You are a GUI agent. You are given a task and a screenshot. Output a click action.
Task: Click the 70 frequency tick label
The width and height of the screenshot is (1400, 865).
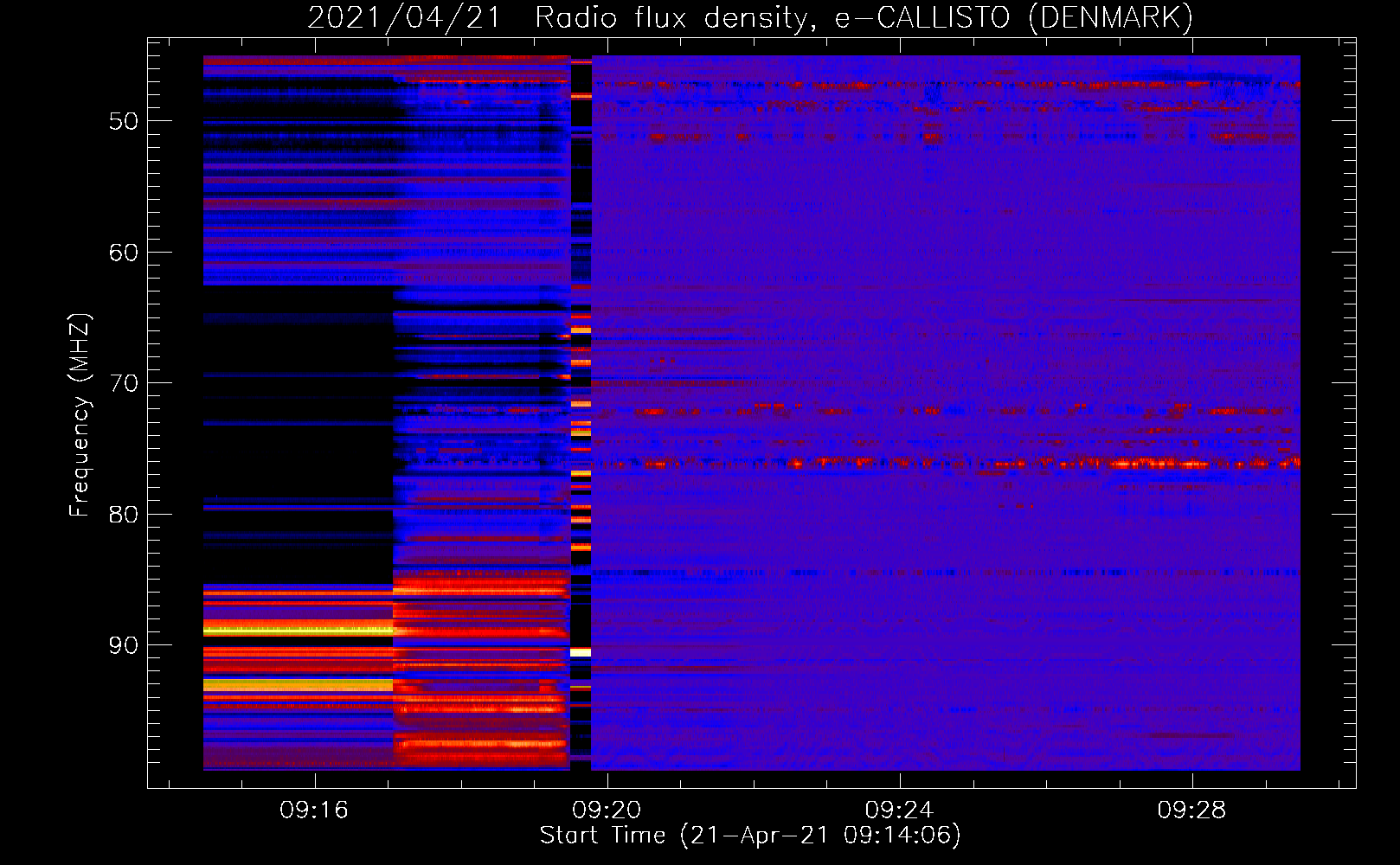[x=124, y=383]
